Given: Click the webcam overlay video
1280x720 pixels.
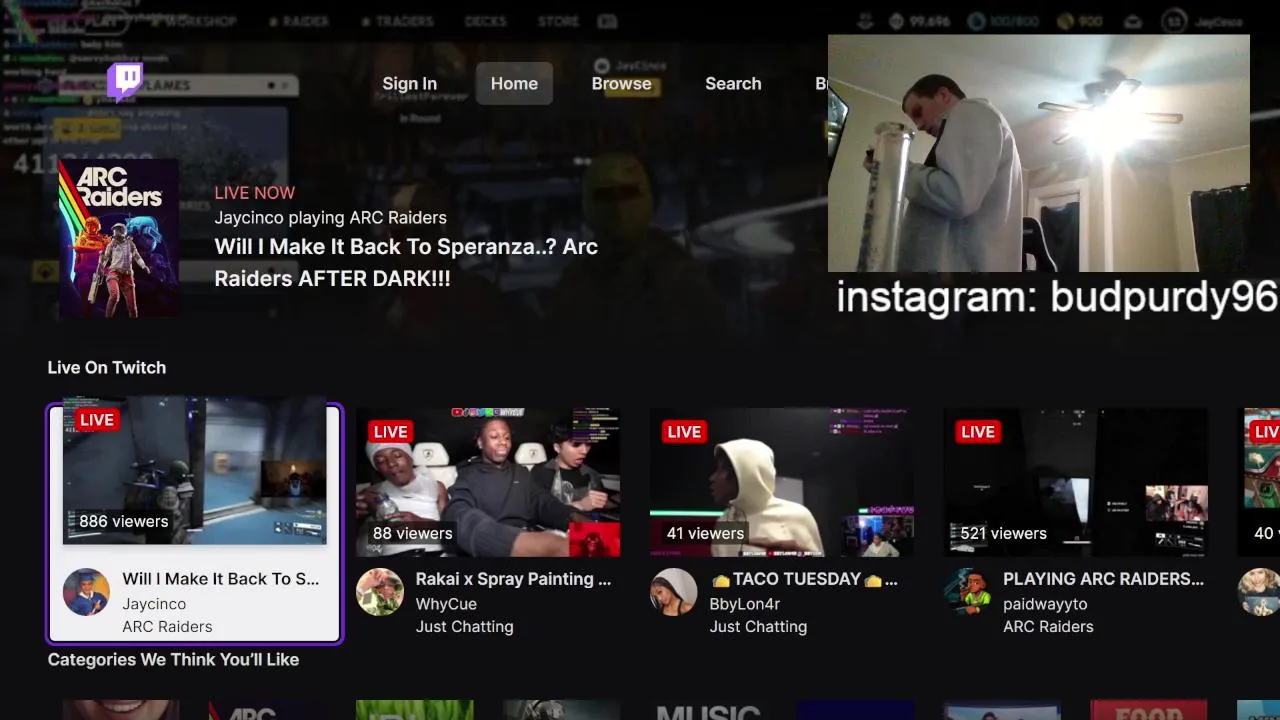Looking at the screenshot, I should (1038, 153).
